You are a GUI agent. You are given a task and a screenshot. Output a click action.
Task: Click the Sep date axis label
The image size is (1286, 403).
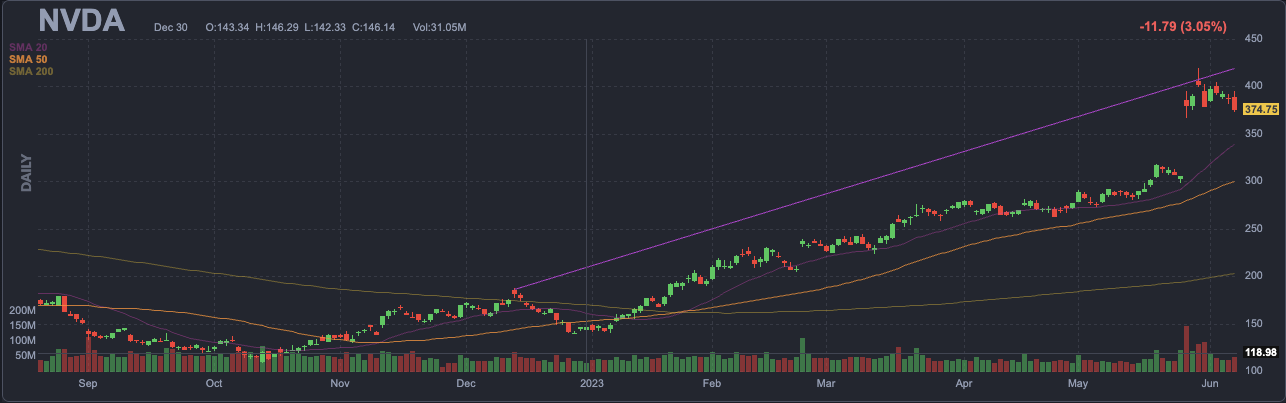tap(87, 383)
